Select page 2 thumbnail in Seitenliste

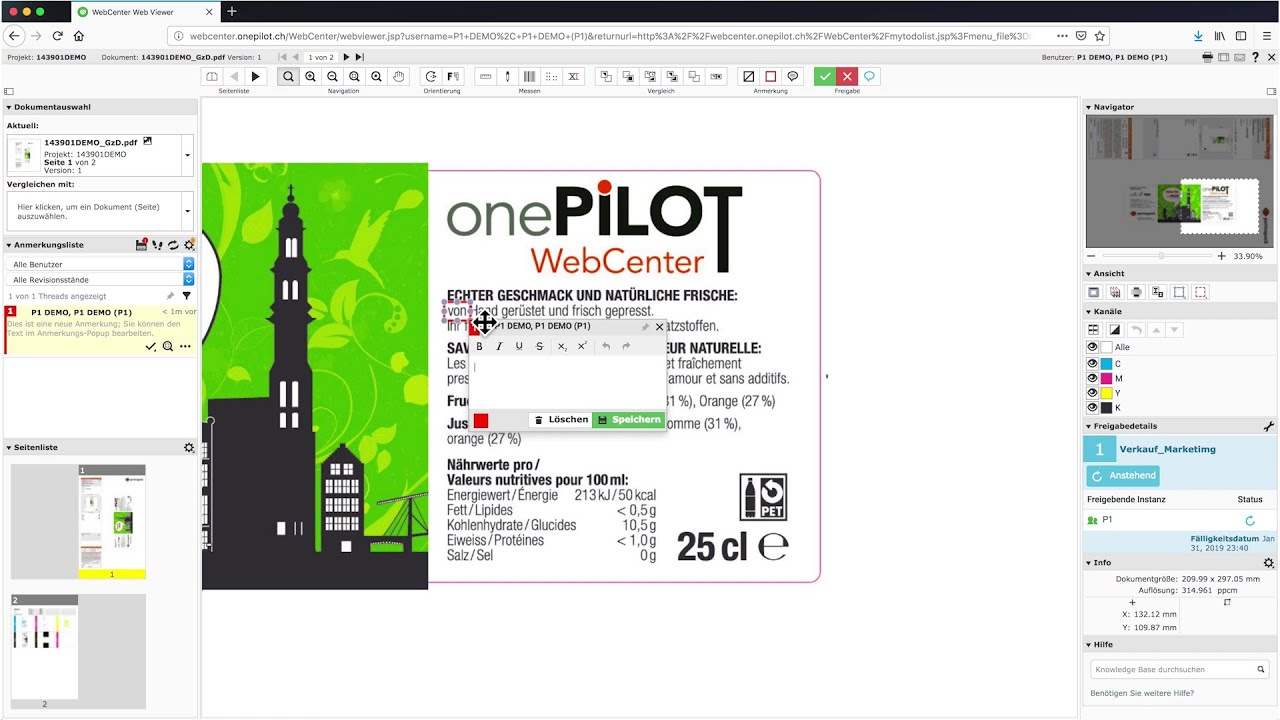[45, 651]
